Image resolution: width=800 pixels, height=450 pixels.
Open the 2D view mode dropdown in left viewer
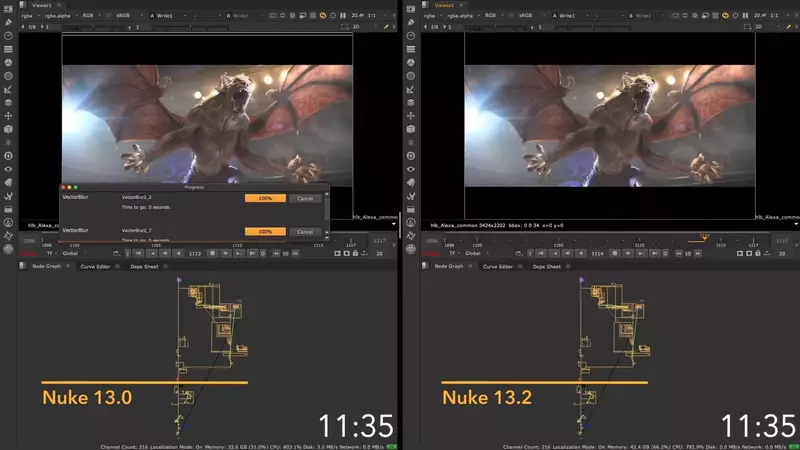coord(364,27)
